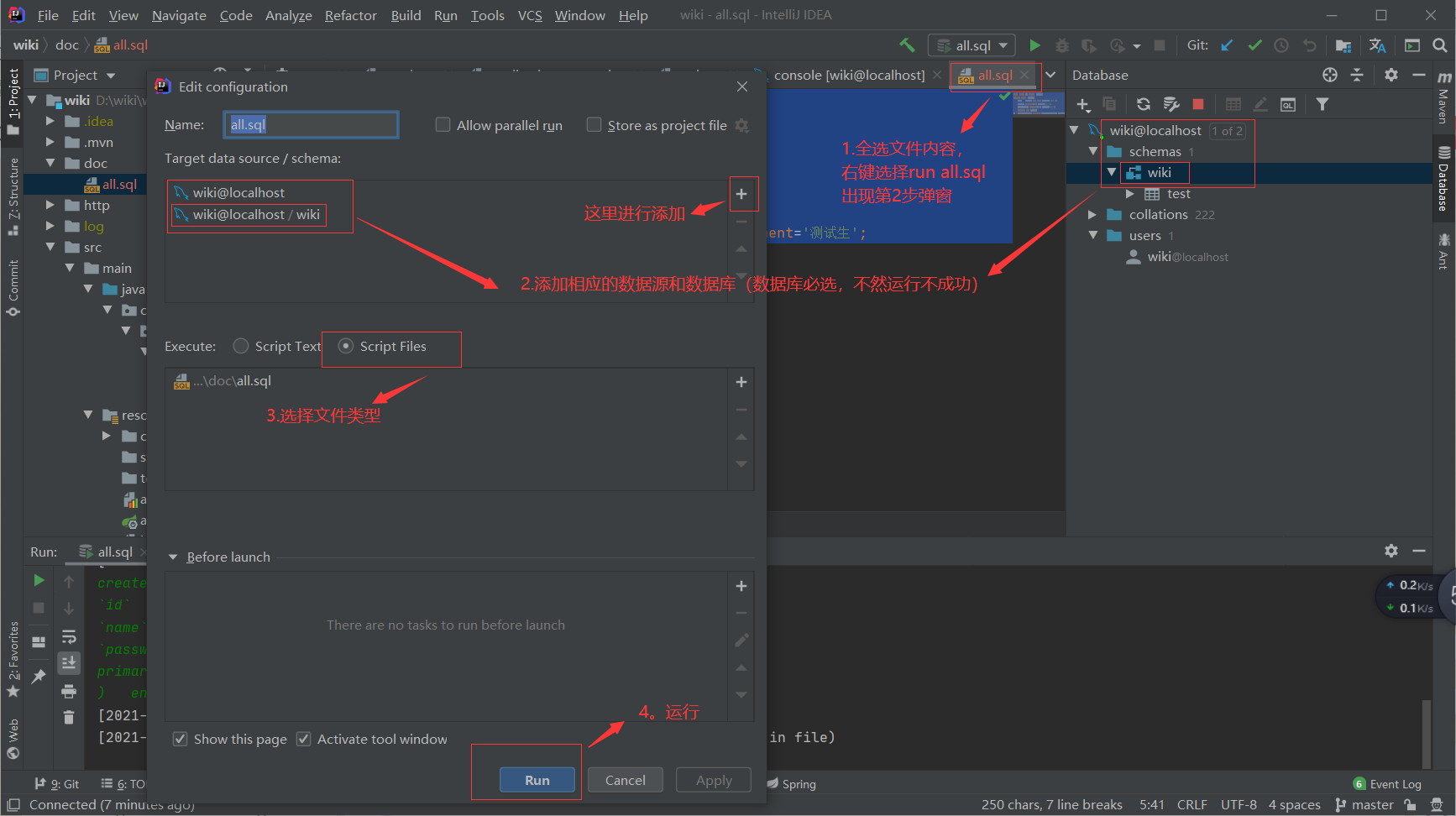This screenshot has height=816, width=1456.
Task: Click the Database filter funnel icon
Action: (1322, 104)
